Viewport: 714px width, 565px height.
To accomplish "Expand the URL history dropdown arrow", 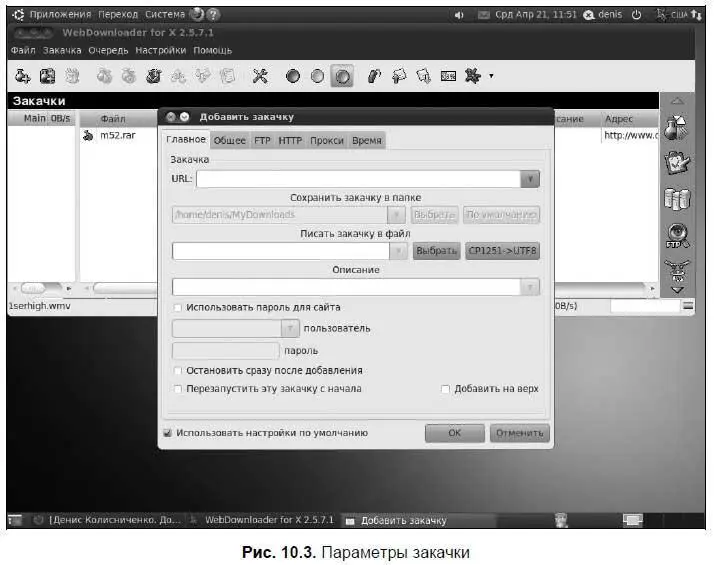I will 530,179.
